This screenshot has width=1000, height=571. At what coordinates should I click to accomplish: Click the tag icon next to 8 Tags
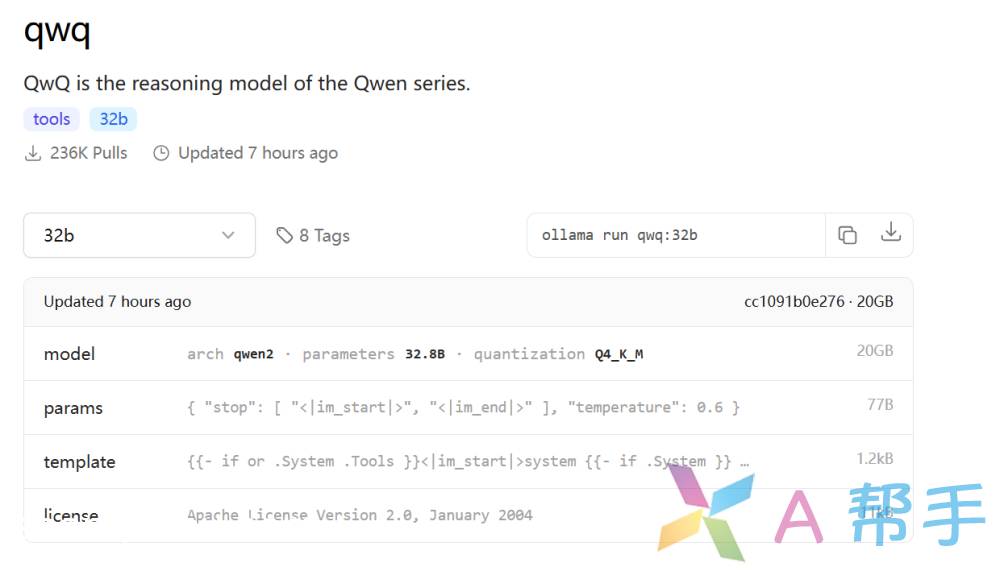point(285,236)
